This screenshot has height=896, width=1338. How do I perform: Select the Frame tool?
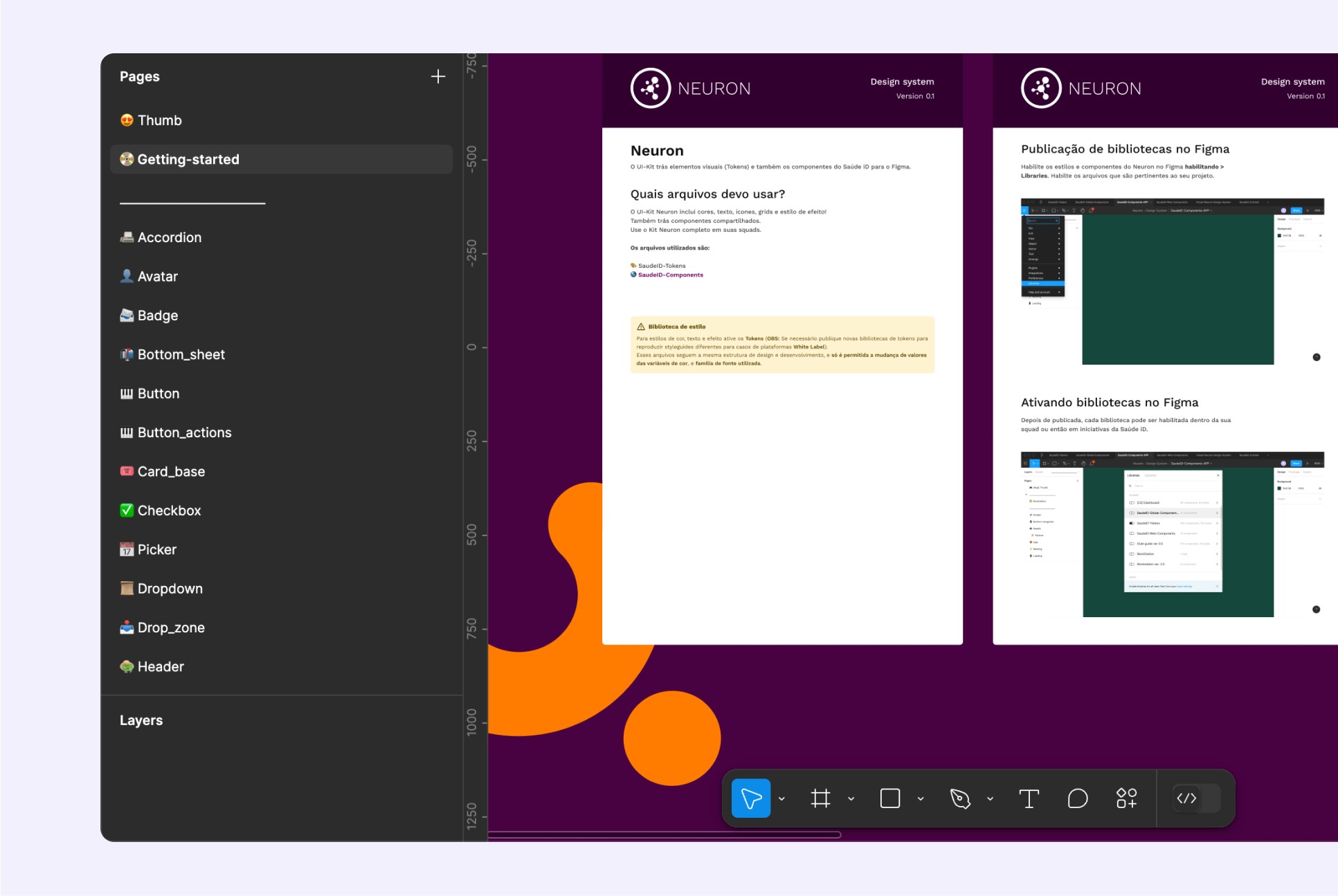click(820, 798)
